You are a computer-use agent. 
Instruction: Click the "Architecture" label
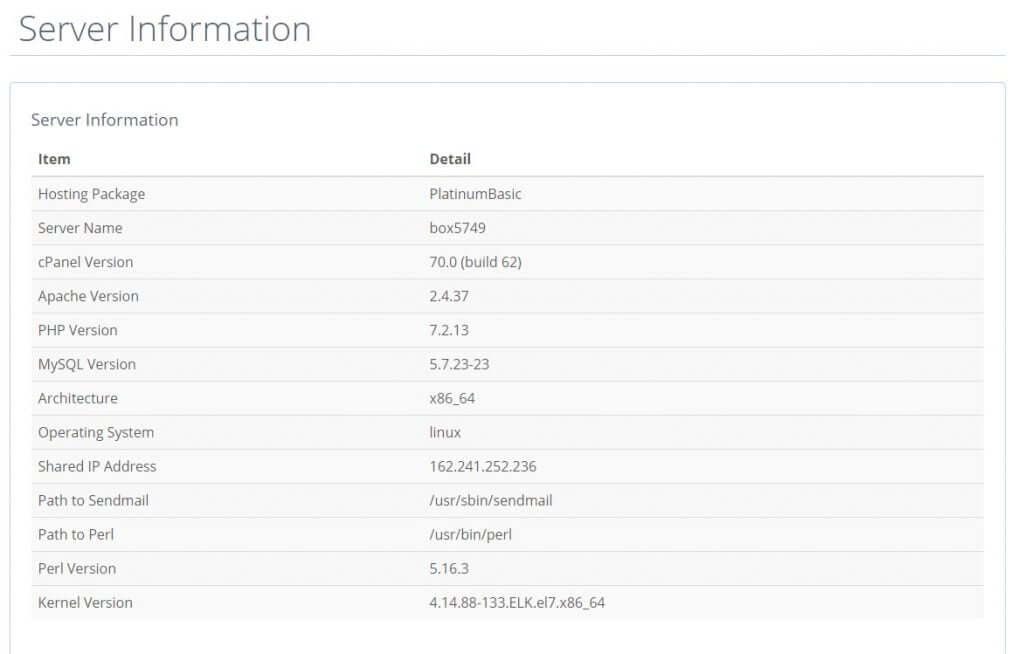pos(78,398)
